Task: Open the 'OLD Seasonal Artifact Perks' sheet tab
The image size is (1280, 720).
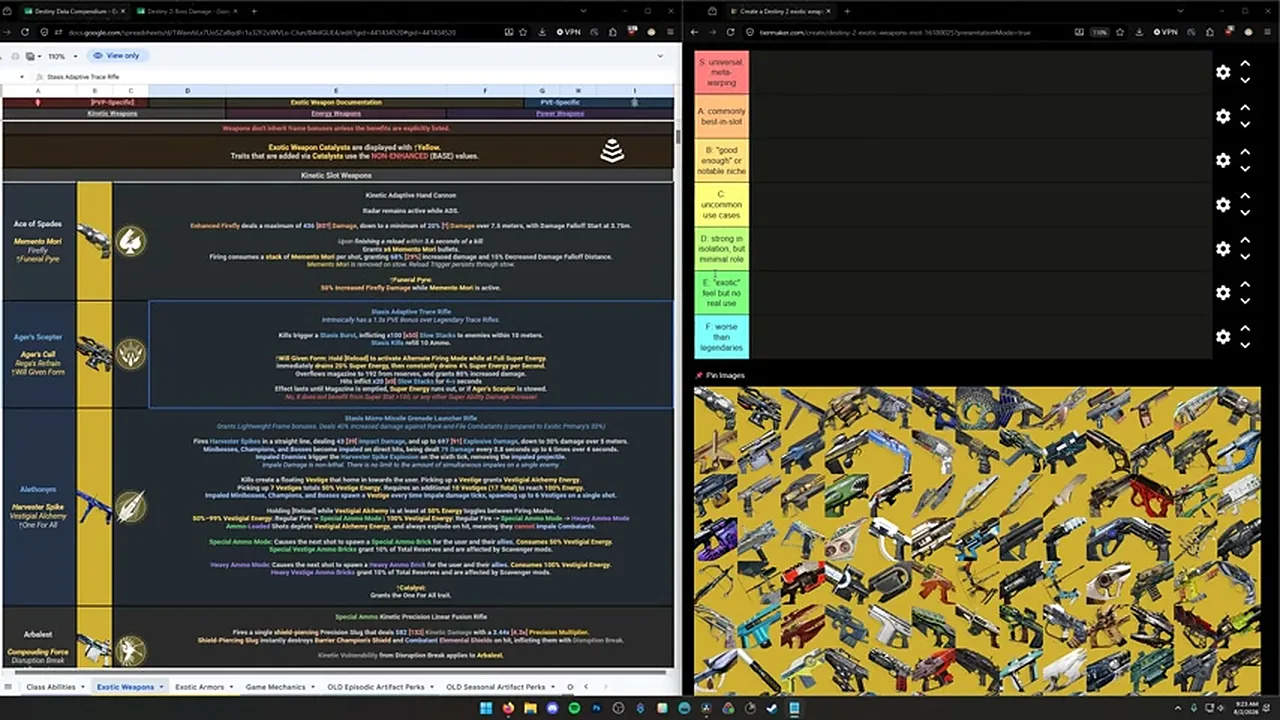Action: [496, 687]
